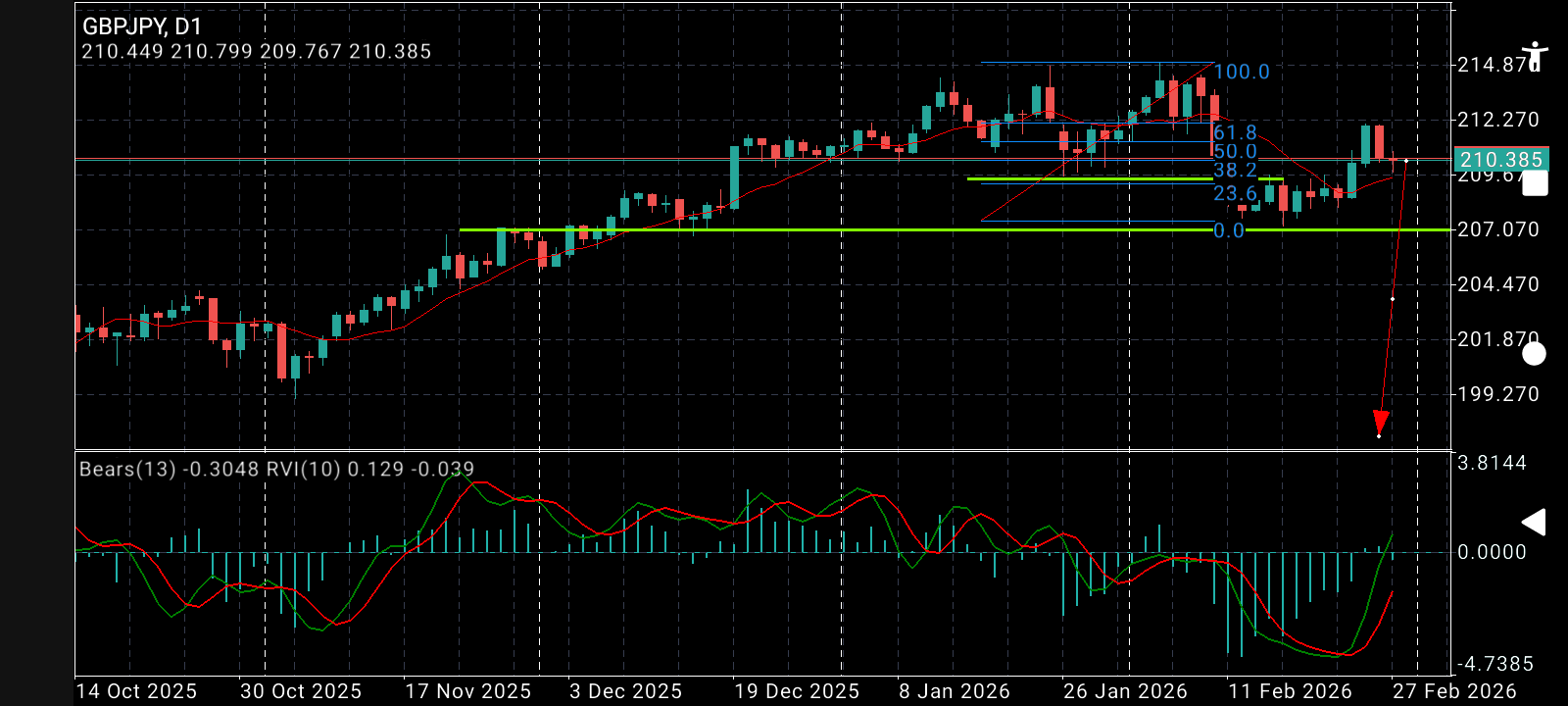Screen dimensions: 1568x706
Task: Select the Fibonacci 0.0 level label
Action: point(1229,230)
